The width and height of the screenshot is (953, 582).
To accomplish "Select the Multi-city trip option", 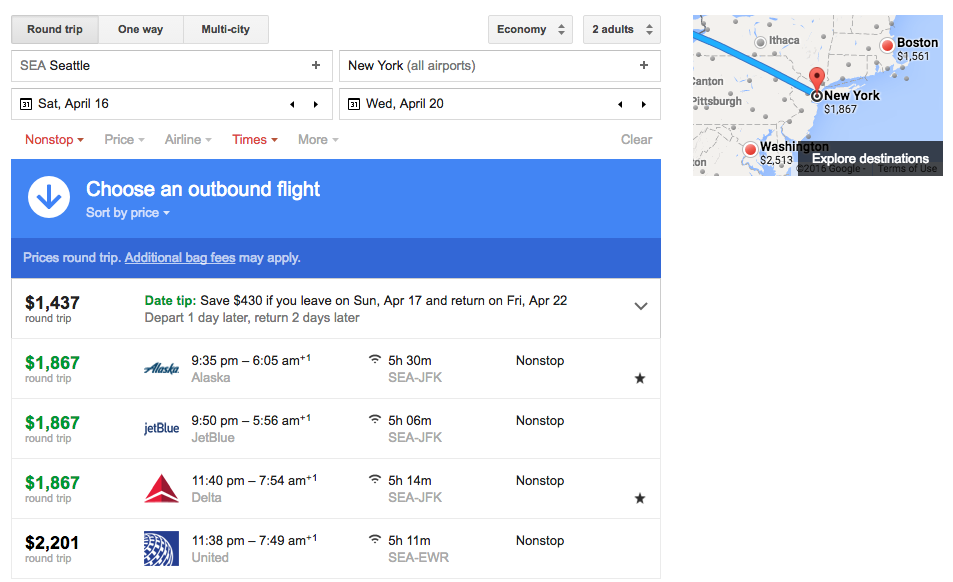I will tap(225, 29).
